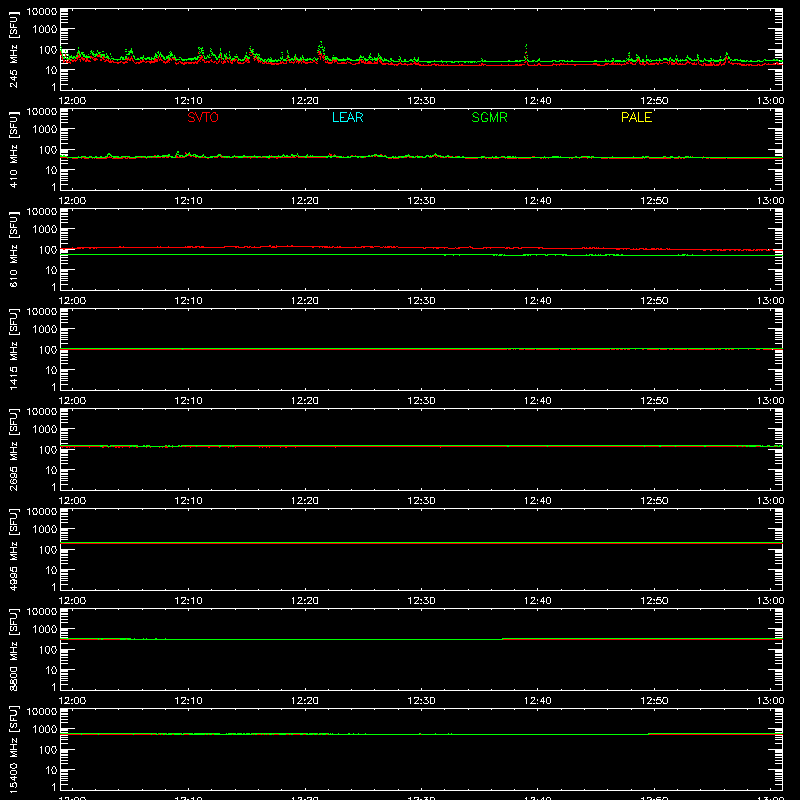Image resolution: width=800 pixels, height=800 pixels.
Task: Click the red SVTO station legend label
Action: [203, 117]
